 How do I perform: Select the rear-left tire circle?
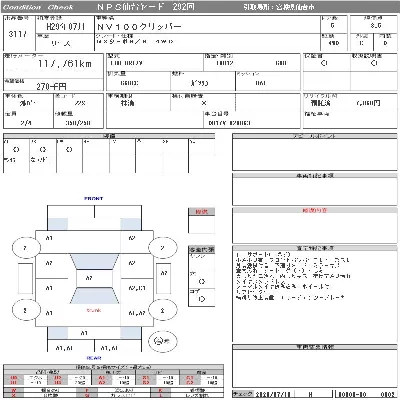pyautogui.click(x=26, y=310)
